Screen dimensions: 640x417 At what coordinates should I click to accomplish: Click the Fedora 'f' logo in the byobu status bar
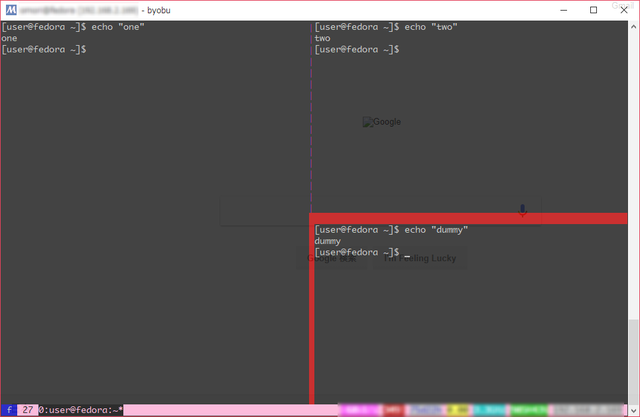pos(9,410)
